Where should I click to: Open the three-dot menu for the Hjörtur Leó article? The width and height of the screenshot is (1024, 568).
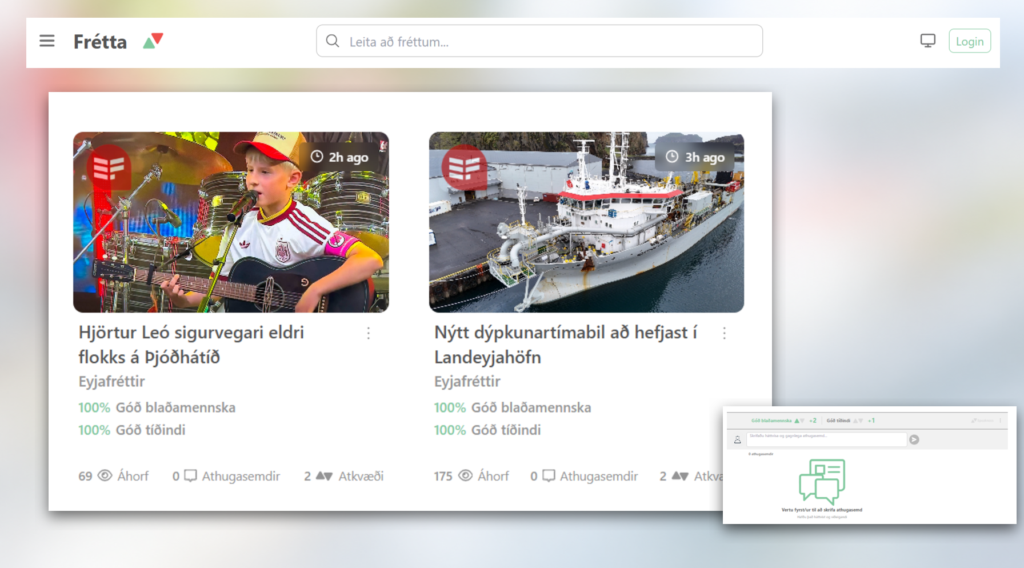coord(368,334)
